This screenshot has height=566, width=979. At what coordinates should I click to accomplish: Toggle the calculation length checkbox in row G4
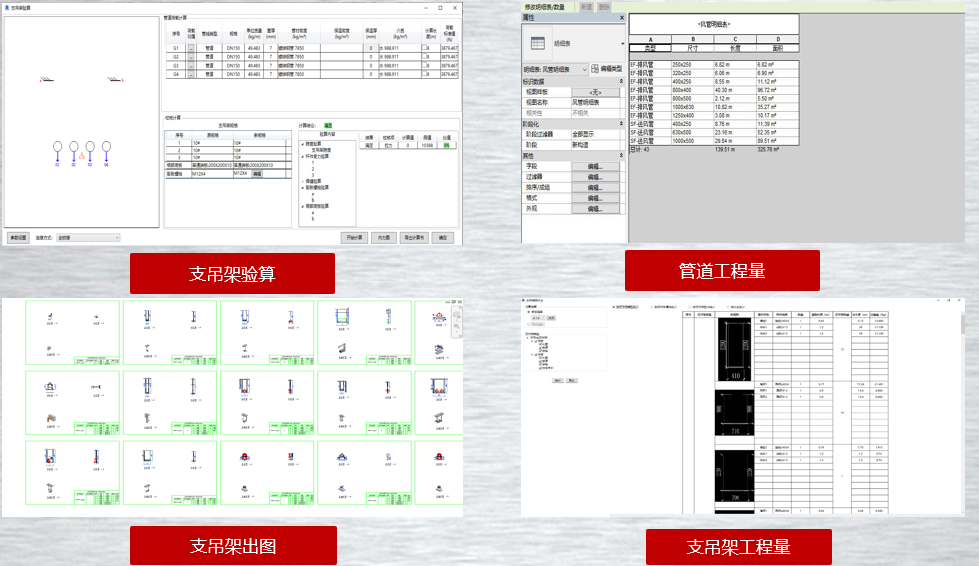tap(426, 74)
